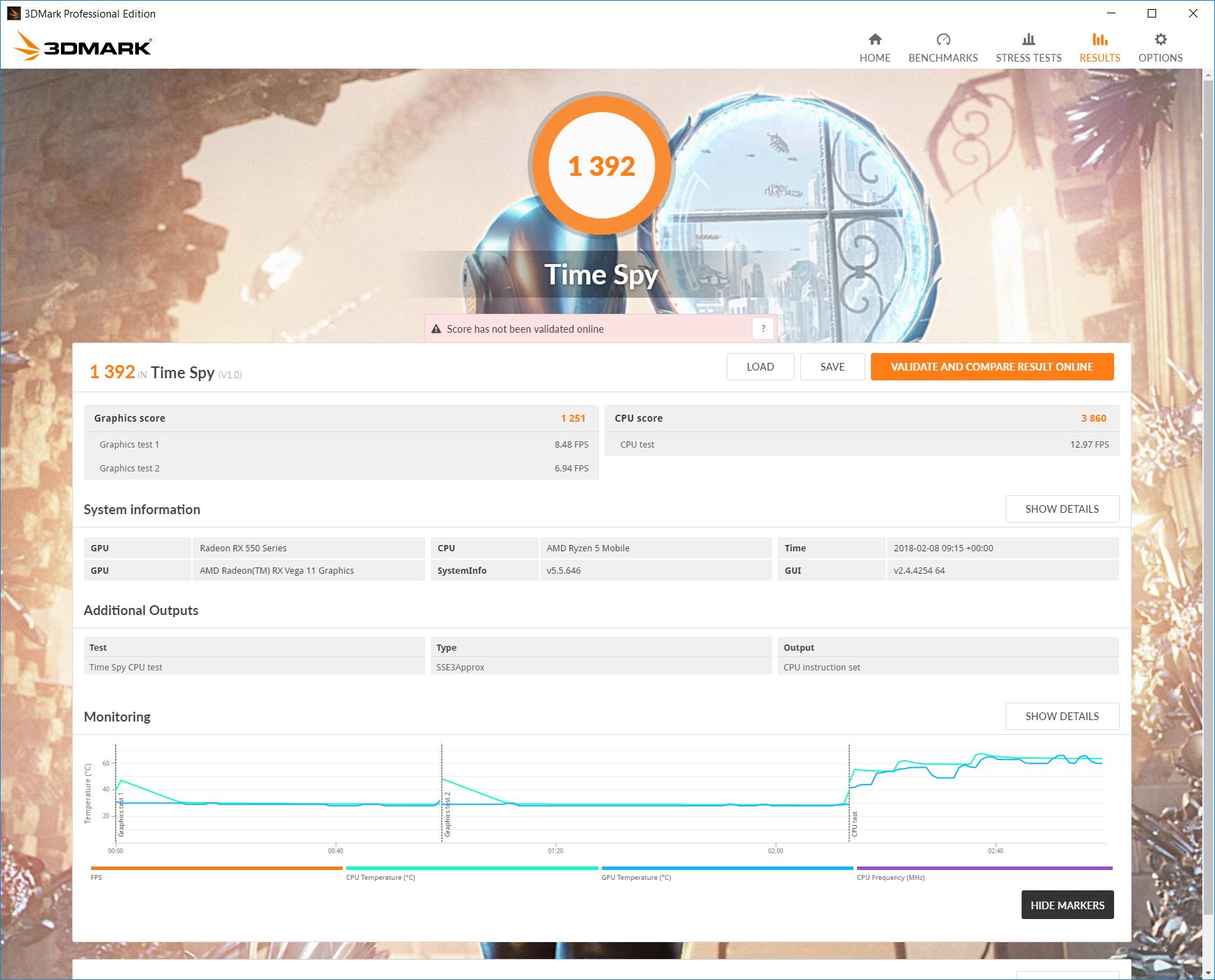Image resolution: width=1215 pixels, height=980 pixels.
Task: Hide markers on the monitoring chart
Action: pyautogui.click(x=1067, y=905)
